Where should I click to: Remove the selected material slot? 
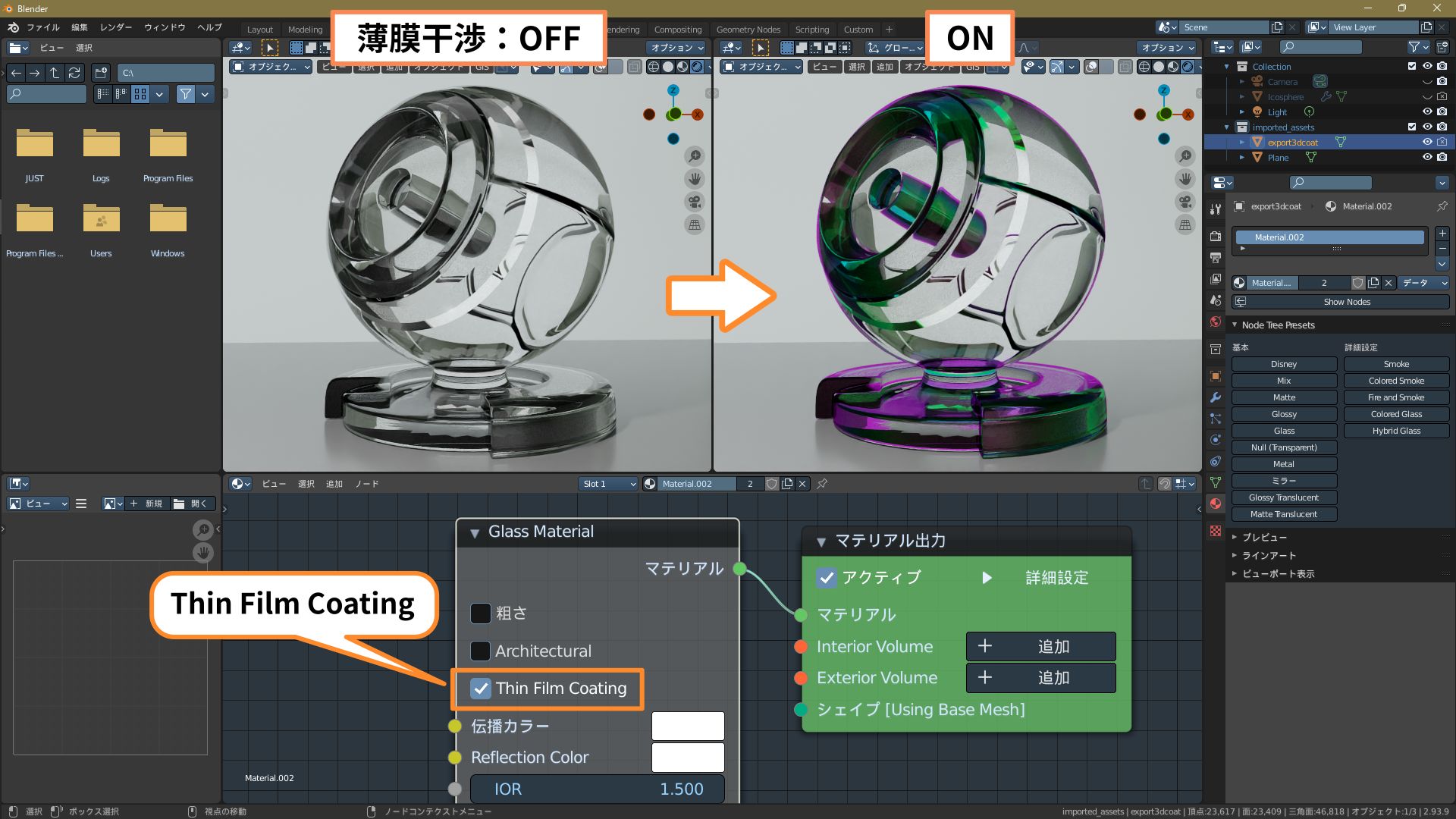(x=1442, y=249)
